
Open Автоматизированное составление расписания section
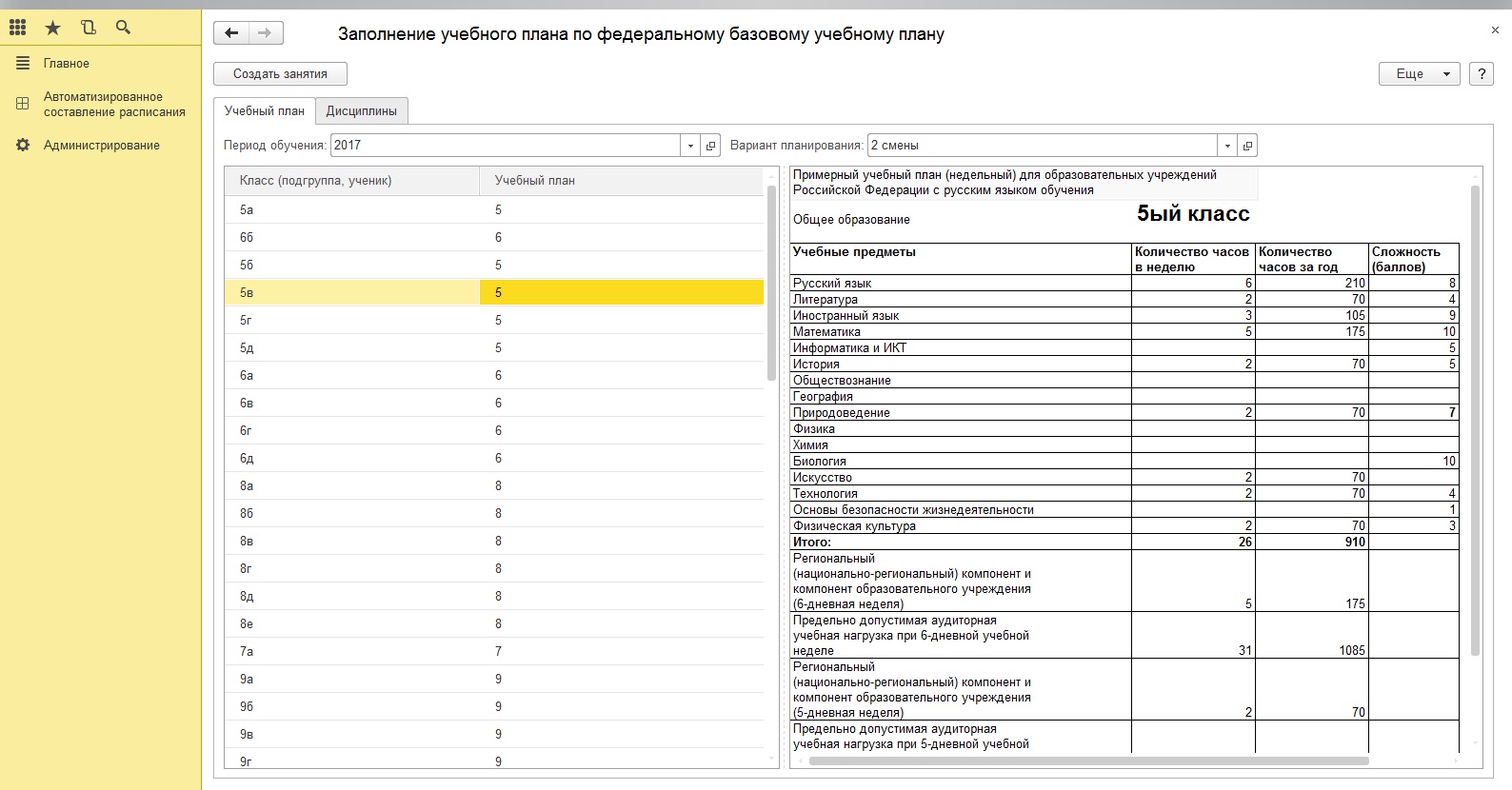coord(114,104)
